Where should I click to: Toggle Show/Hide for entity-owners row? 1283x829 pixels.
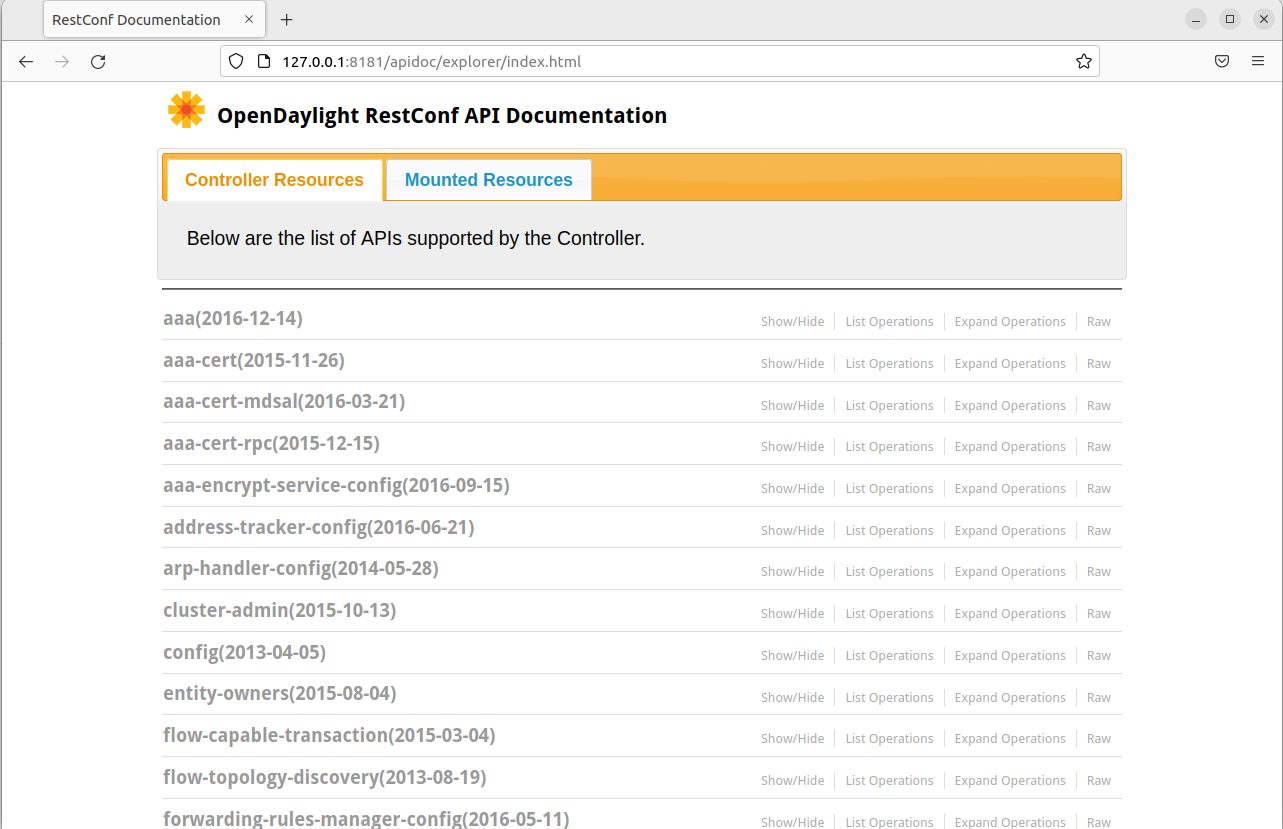[793, 698]
